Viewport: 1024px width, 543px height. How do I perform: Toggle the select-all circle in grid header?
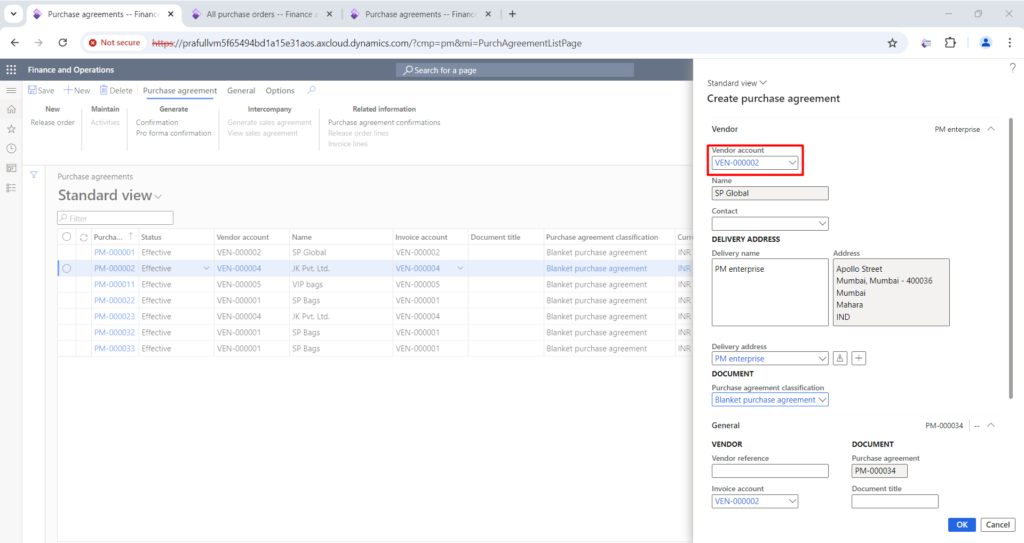click(x=67, y=237)
